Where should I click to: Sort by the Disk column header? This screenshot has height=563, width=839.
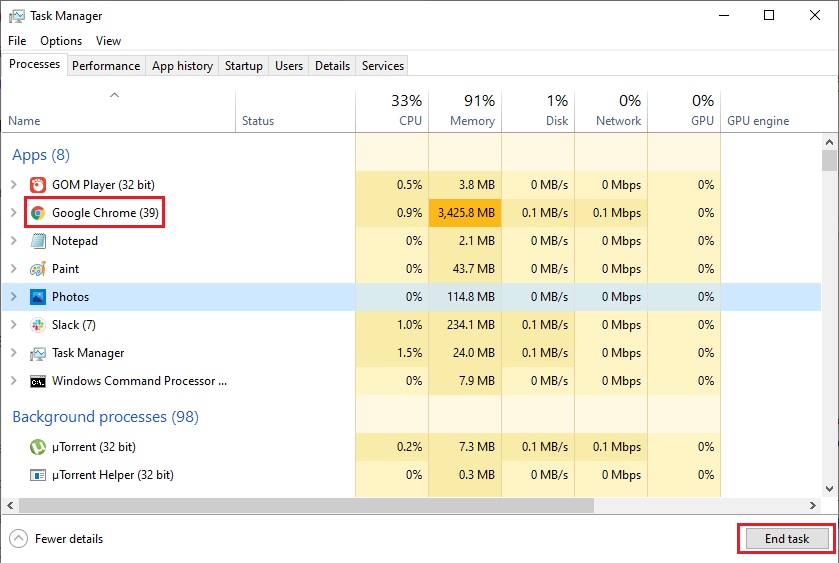coord(538,111)
